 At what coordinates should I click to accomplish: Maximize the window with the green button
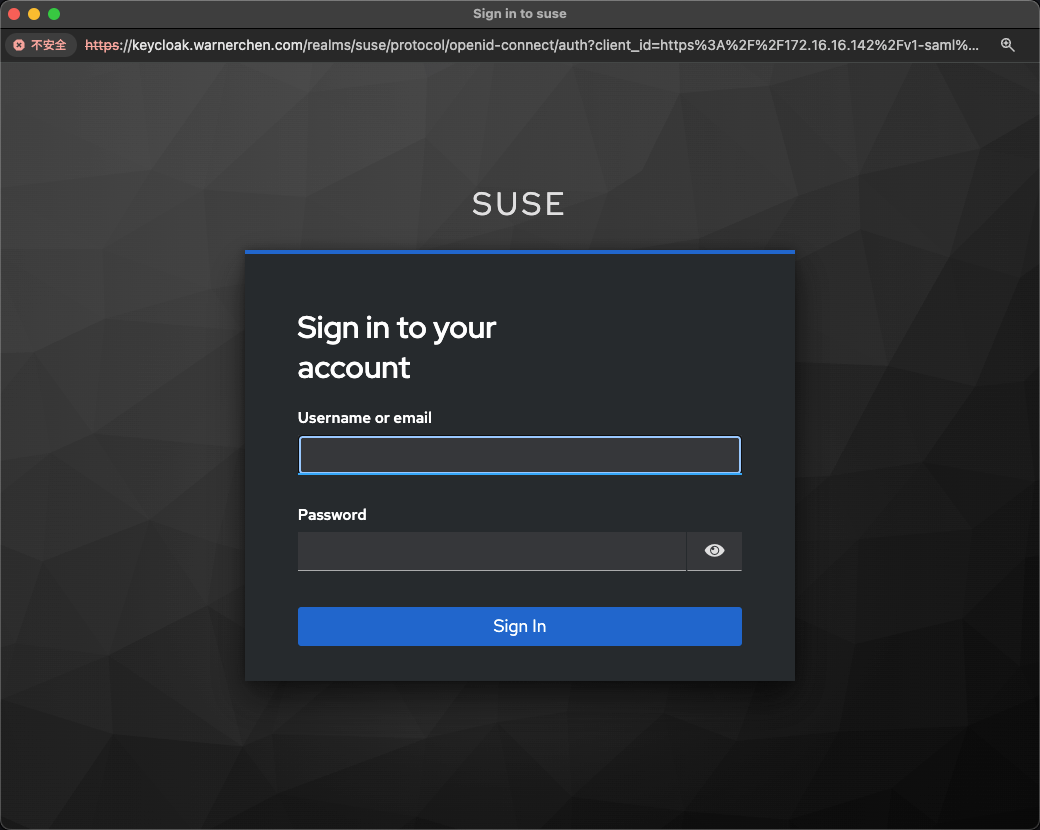click(54, 14)
